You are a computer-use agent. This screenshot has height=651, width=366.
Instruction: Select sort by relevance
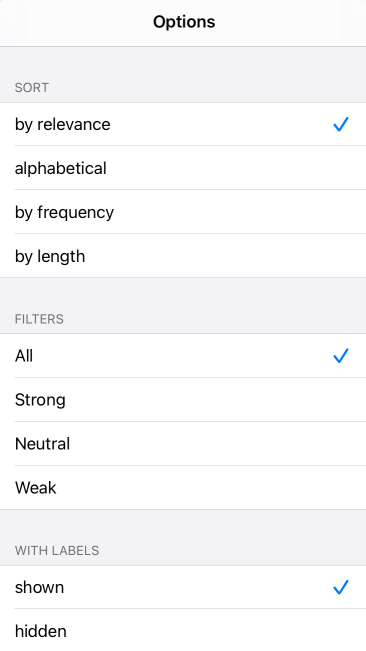click(183, 124)
